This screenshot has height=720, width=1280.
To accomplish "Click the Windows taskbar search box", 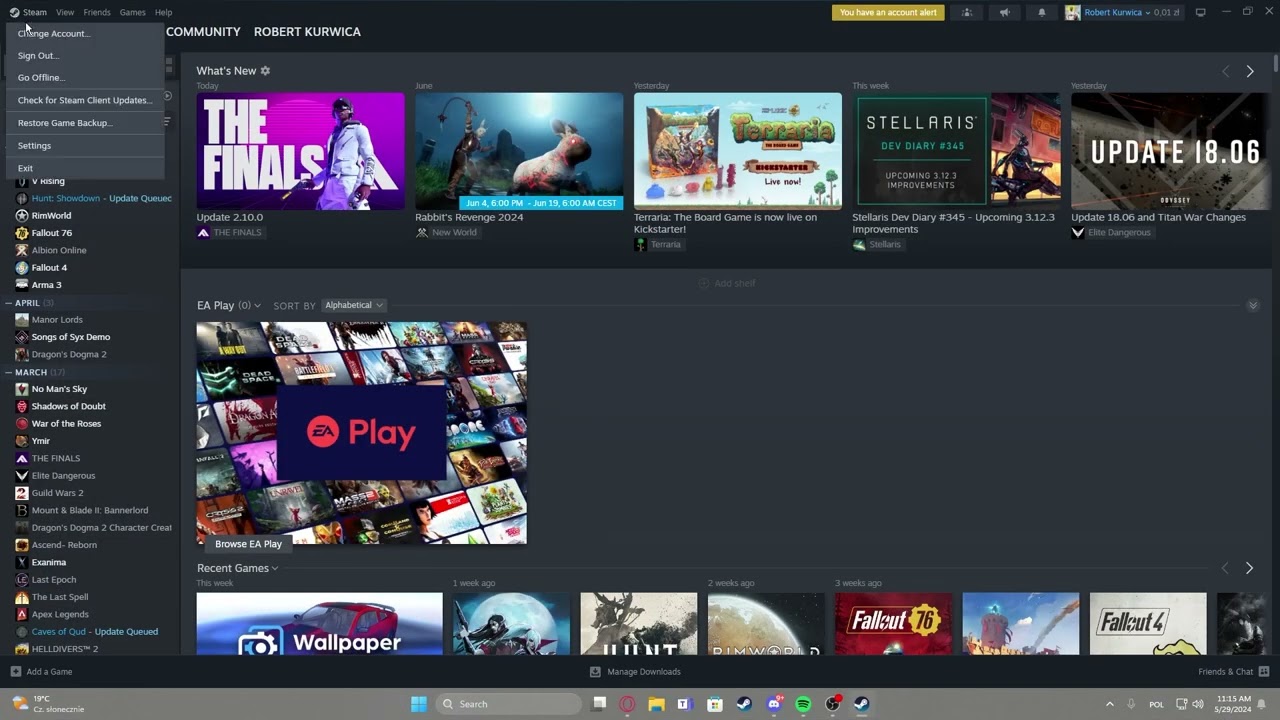I will point(507,704).
